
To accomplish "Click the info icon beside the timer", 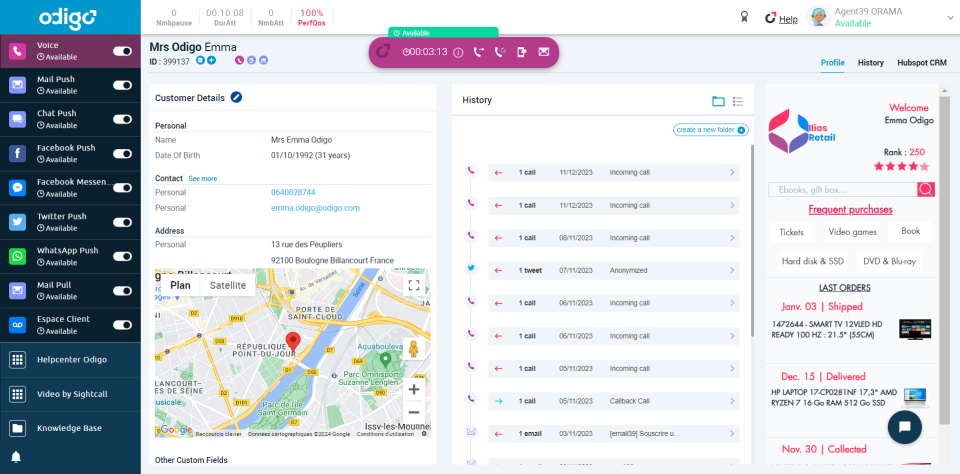I will [x=458, y=52].
